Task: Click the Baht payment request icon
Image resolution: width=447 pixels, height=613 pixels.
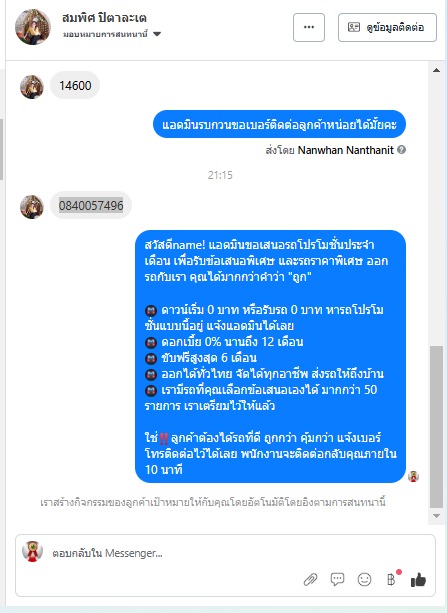Action: click(391, 579)
